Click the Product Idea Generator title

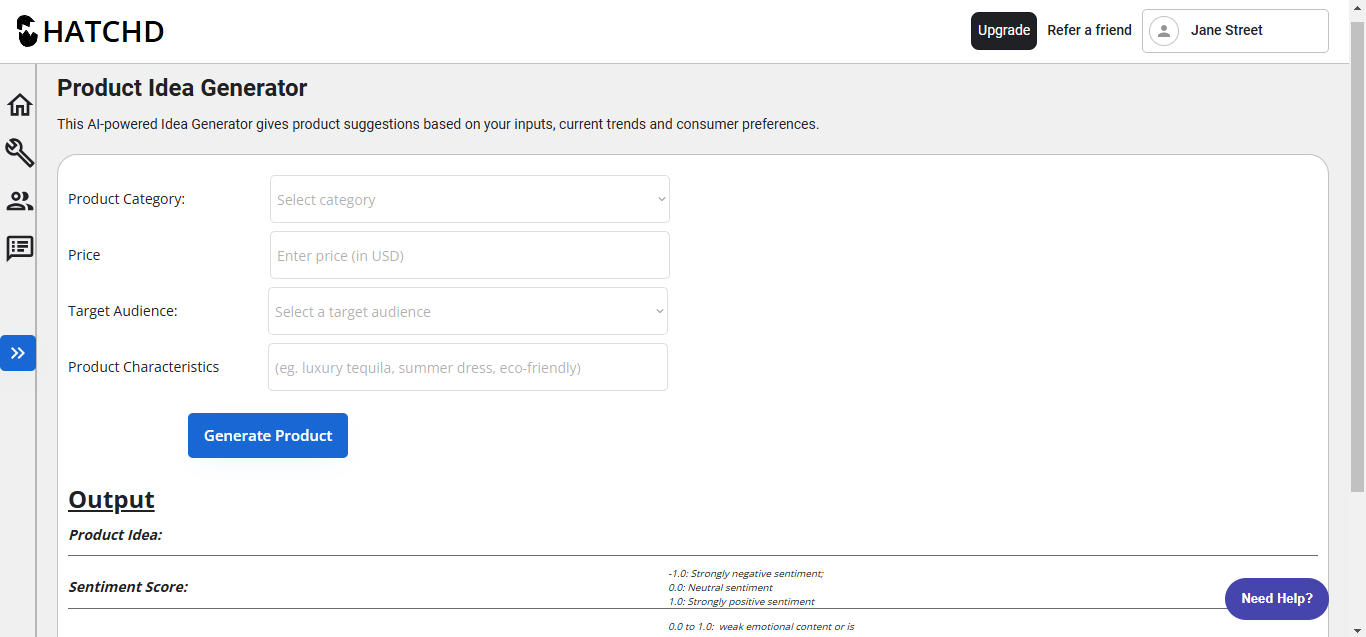click(x=182, y=88)
